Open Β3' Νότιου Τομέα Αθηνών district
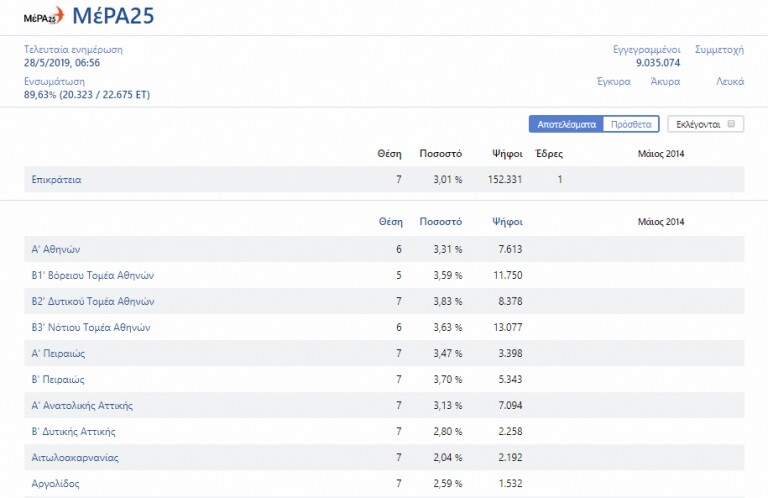 (91, 327)
